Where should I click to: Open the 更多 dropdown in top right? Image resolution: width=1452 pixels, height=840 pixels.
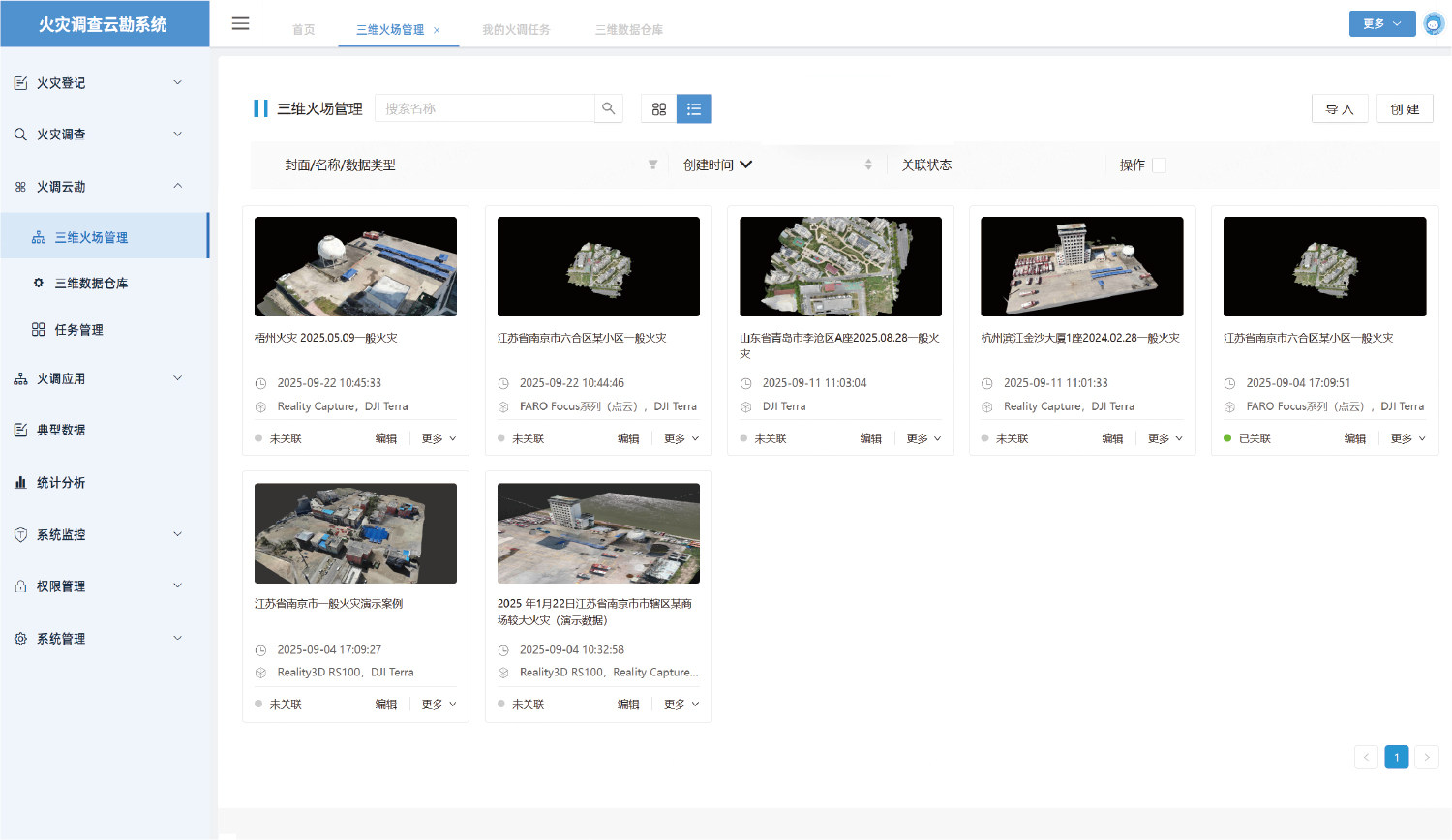click(x=1381, y=24)
